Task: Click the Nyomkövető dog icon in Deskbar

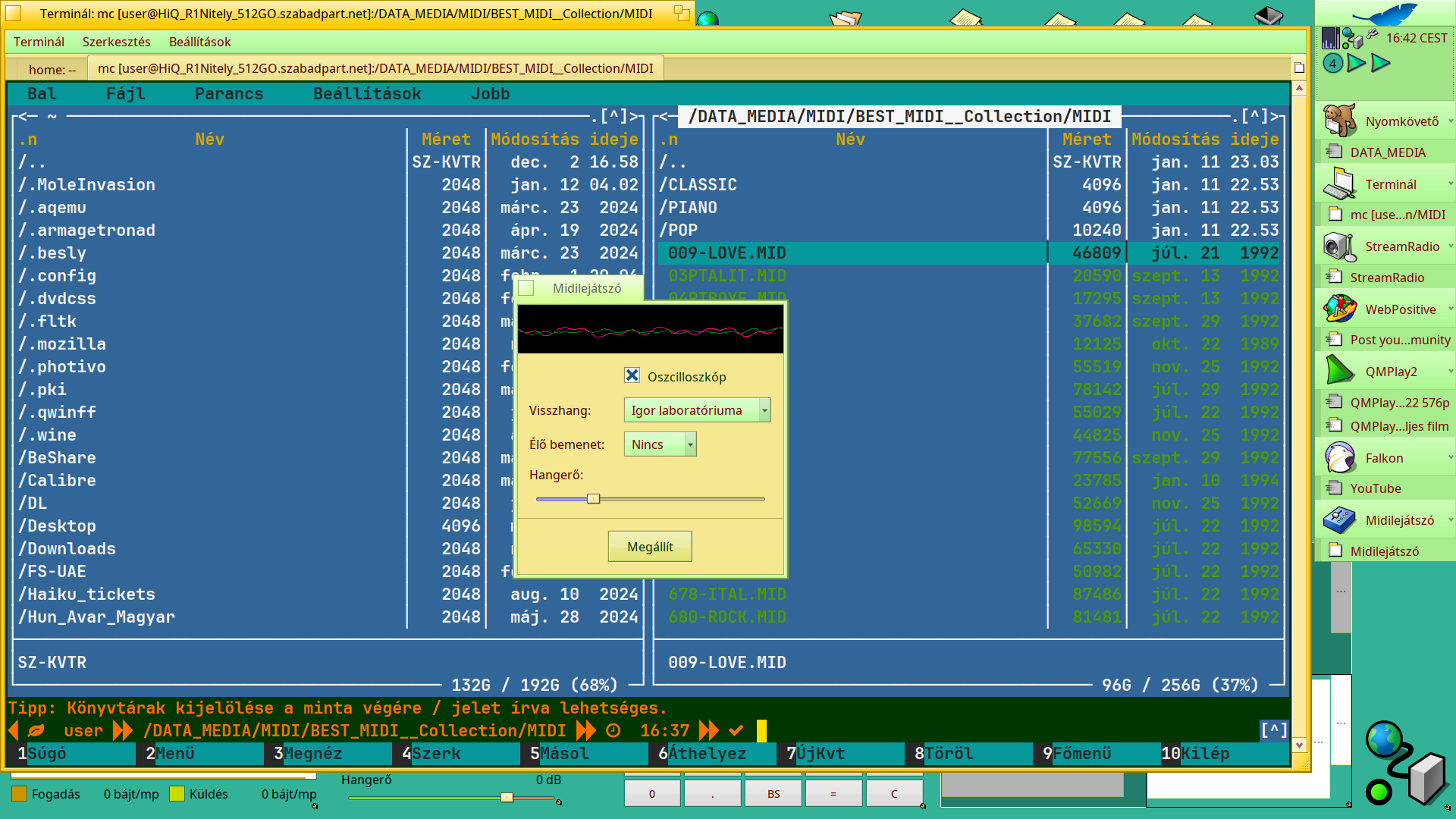Action: click(1340, 121)
